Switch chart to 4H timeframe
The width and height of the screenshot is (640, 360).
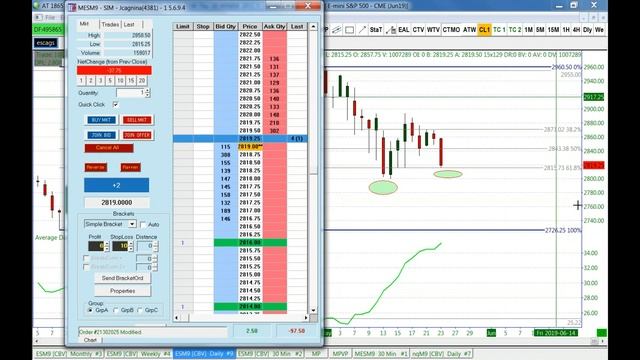pyautogui.click(x=576, y=30)
